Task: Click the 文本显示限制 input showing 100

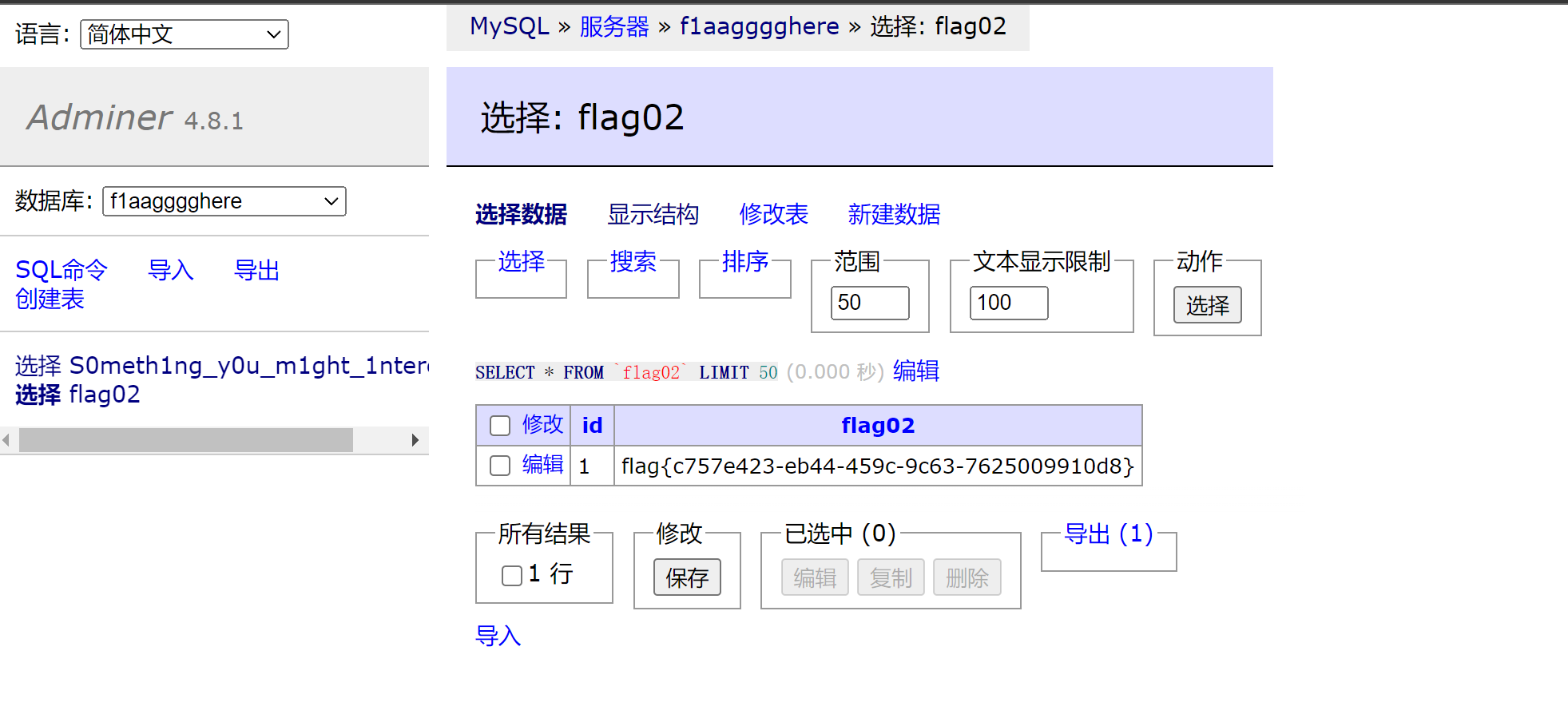Action: (1009, 303)
